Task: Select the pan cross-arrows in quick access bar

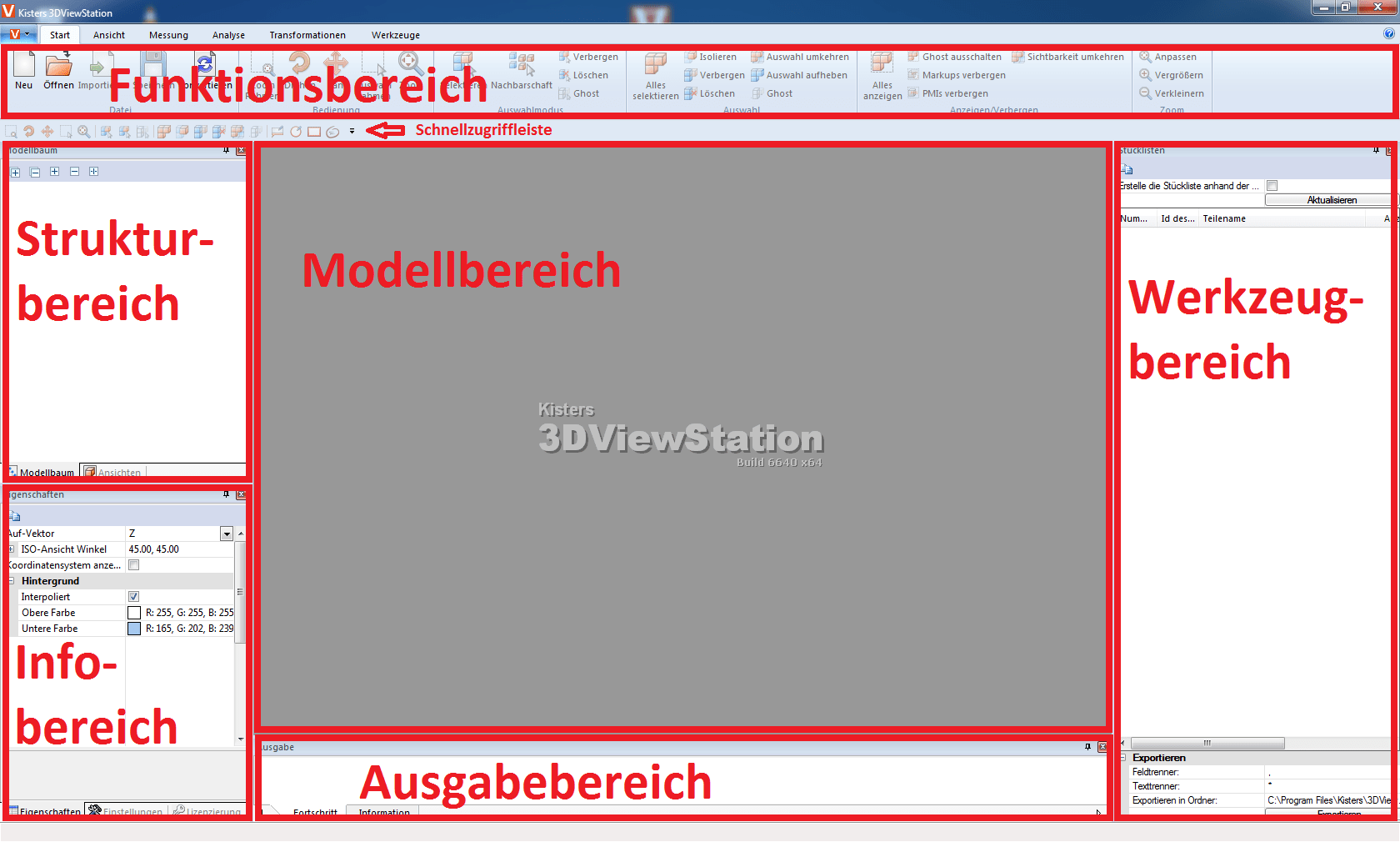Action: [47, 132]
